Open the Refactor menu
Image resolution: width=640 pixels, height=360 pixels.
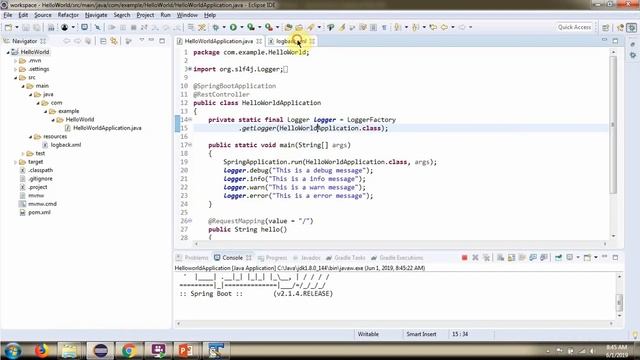[x=68, y=15]
